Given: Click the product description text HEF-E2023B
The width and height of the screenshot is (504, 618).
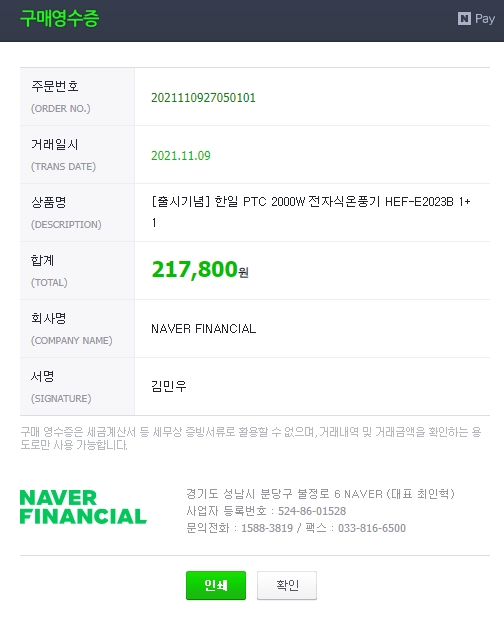Looking at the screenshot, I should [x=419, y=202].
